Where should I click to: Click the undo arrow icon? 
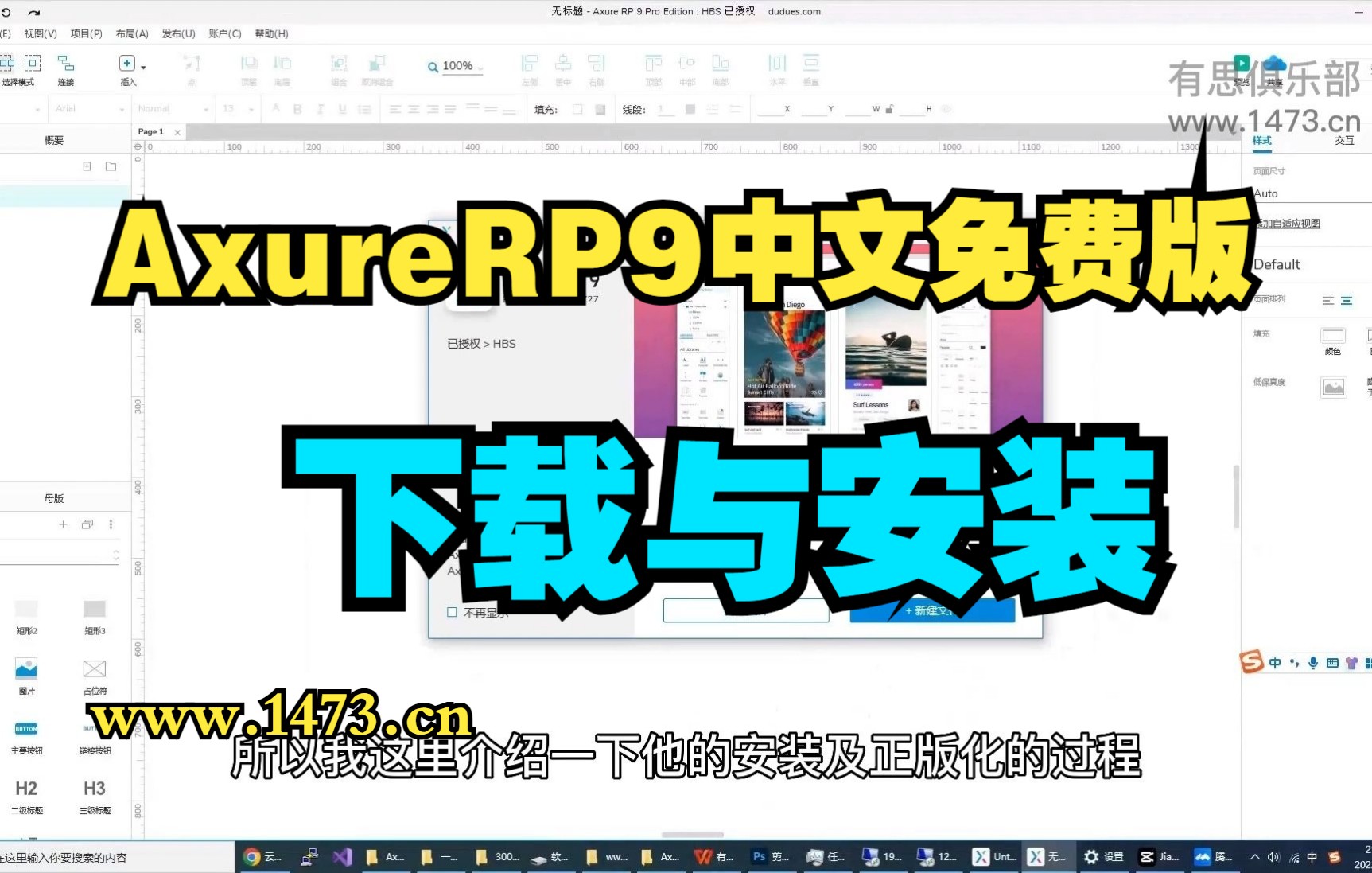click(6, 12)
